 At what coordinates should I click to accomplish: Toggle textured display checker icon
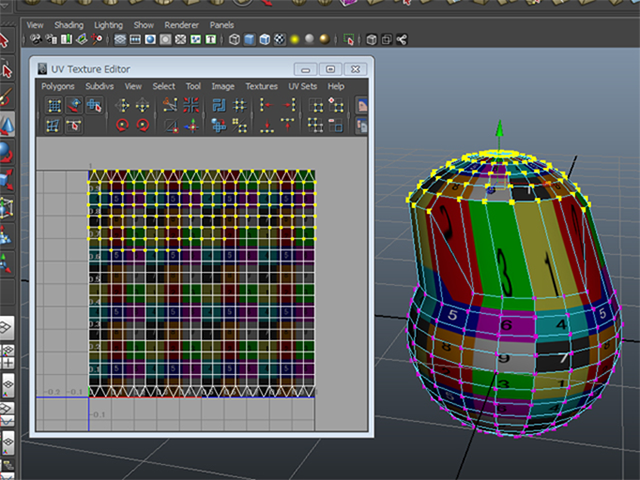(x=280, y=40)
